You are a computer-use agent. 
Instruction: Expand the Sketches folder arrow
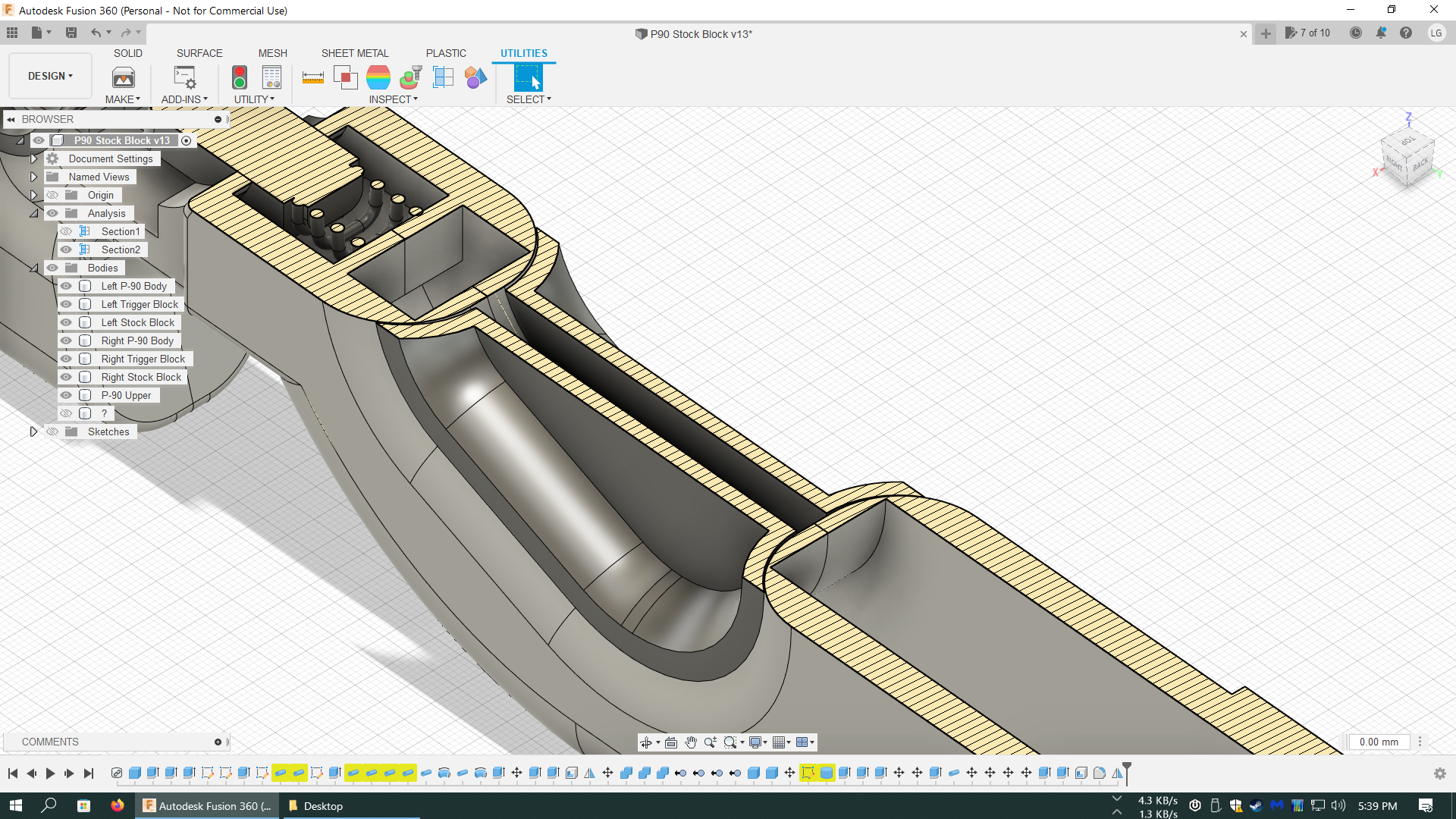pyautogui.click(x=33, y=431)
